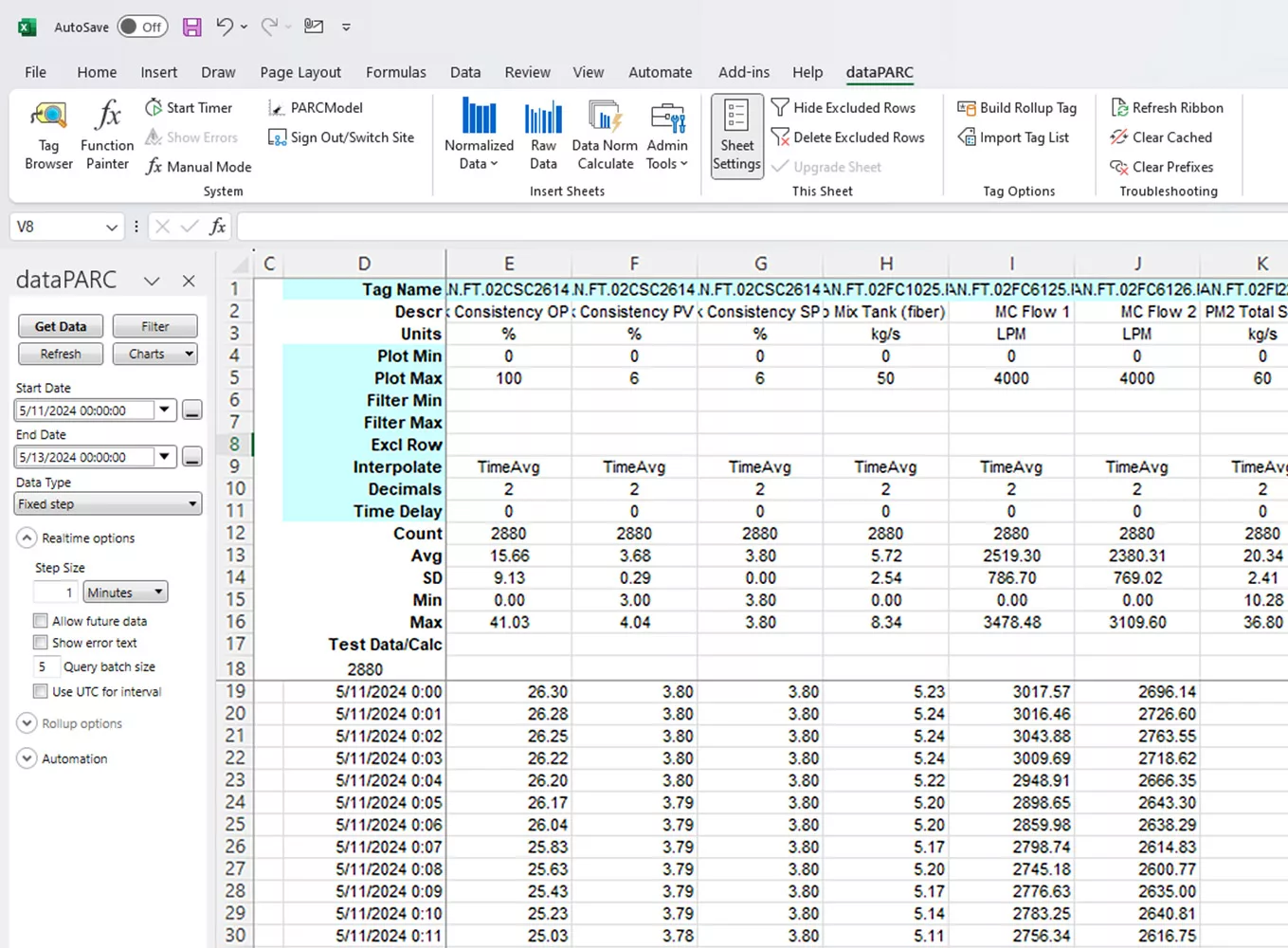1288x948 pixels.
Task: Open the Data ribbon tab
Action: 465,72
